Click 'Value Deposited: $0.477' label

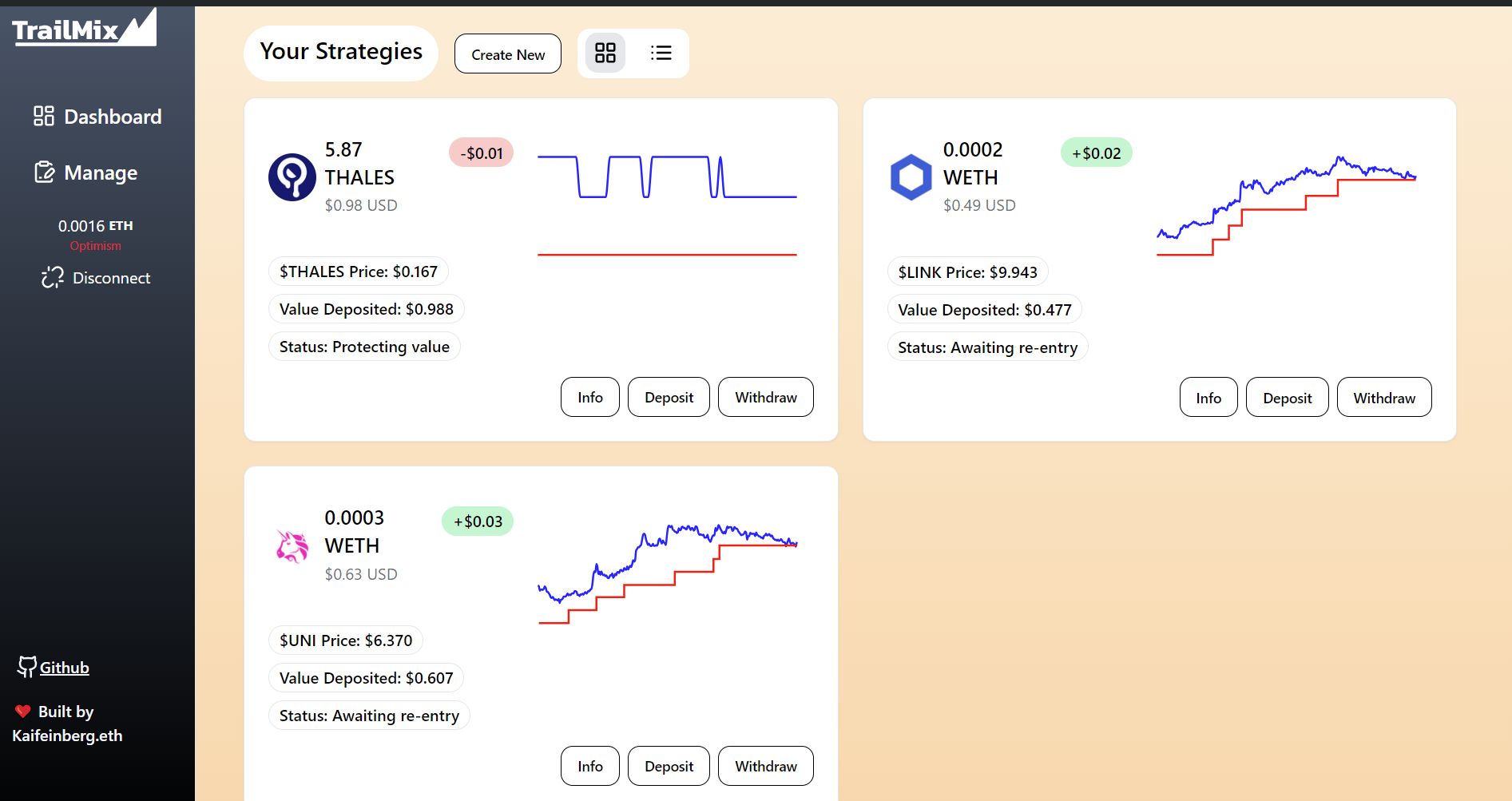(x=984, y=310)
